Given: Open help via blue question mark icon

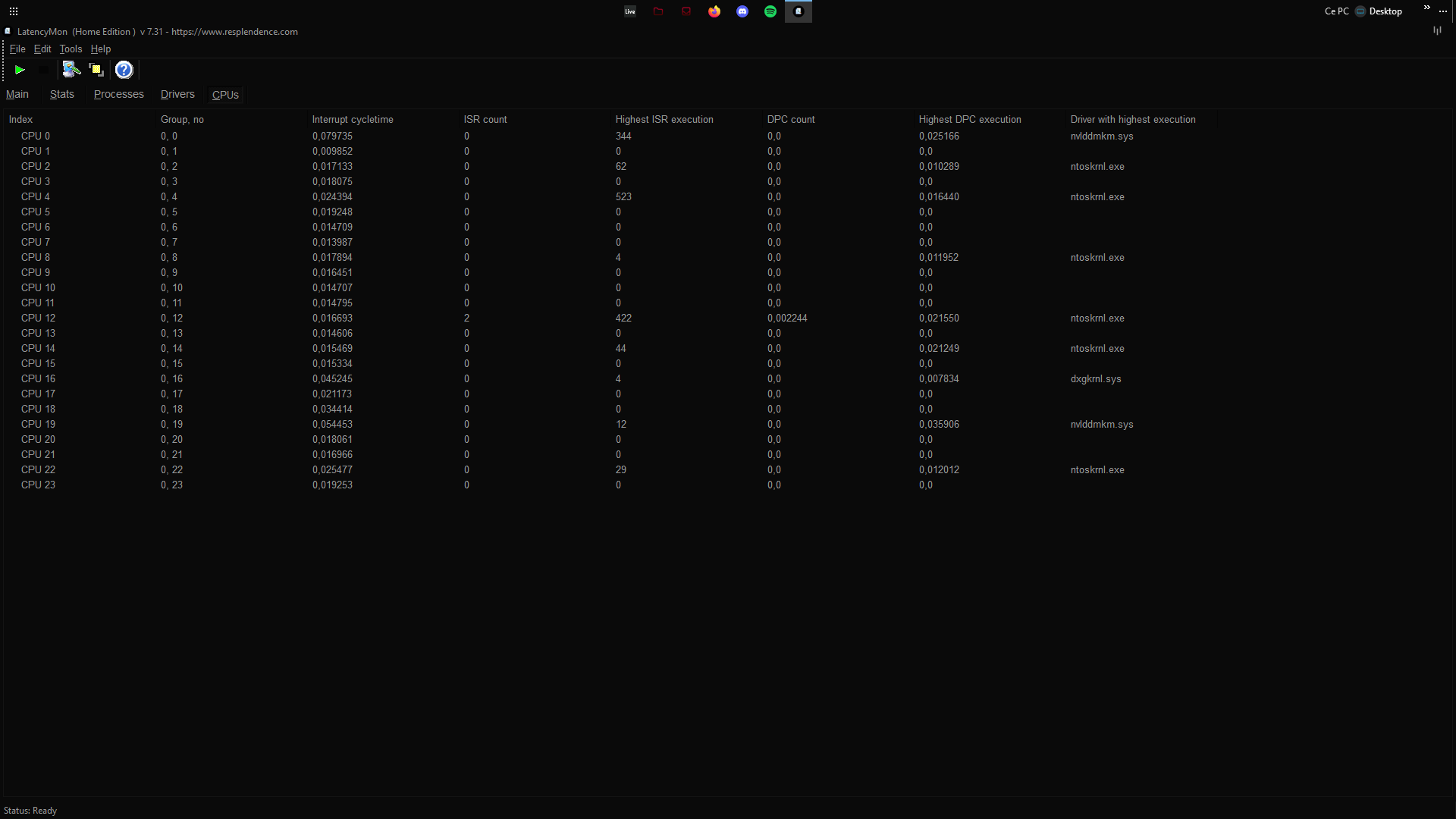Looking at the screenshot, I should 124,70.
